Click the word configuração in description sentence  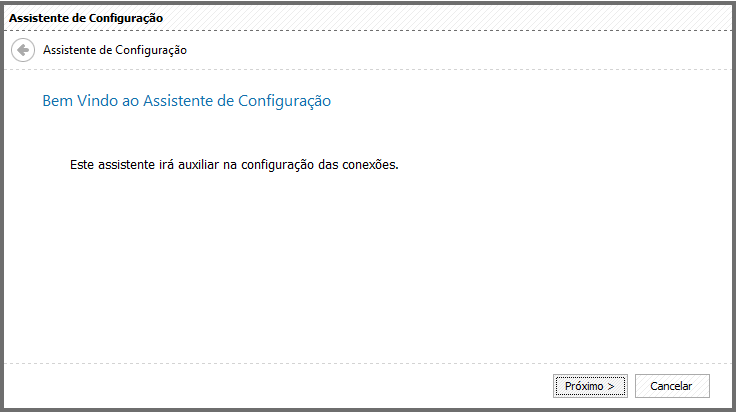coord(277,165)
